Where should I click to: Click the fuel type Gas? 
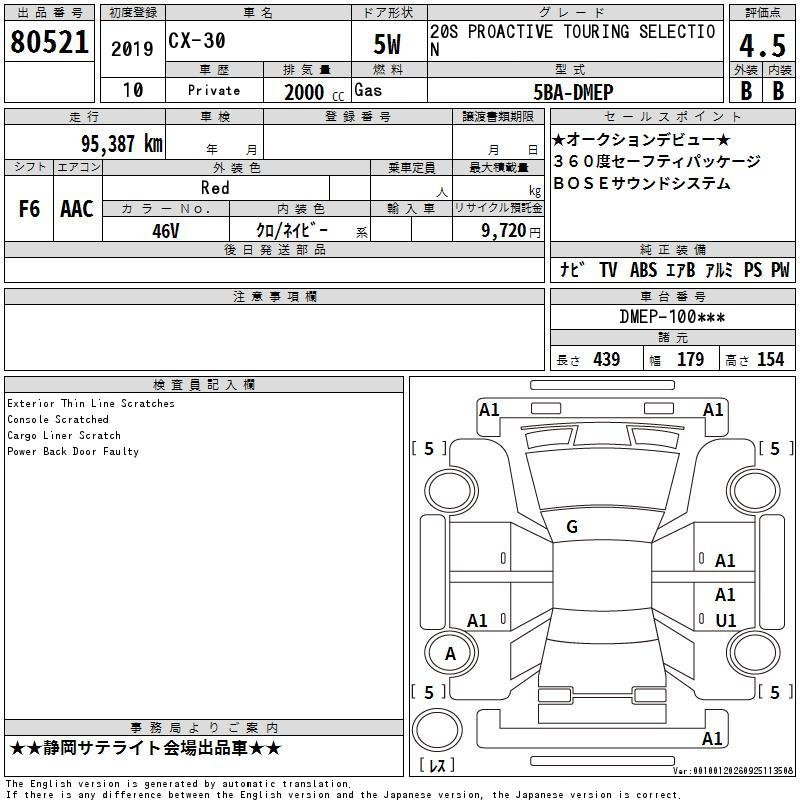pos(368,90)
